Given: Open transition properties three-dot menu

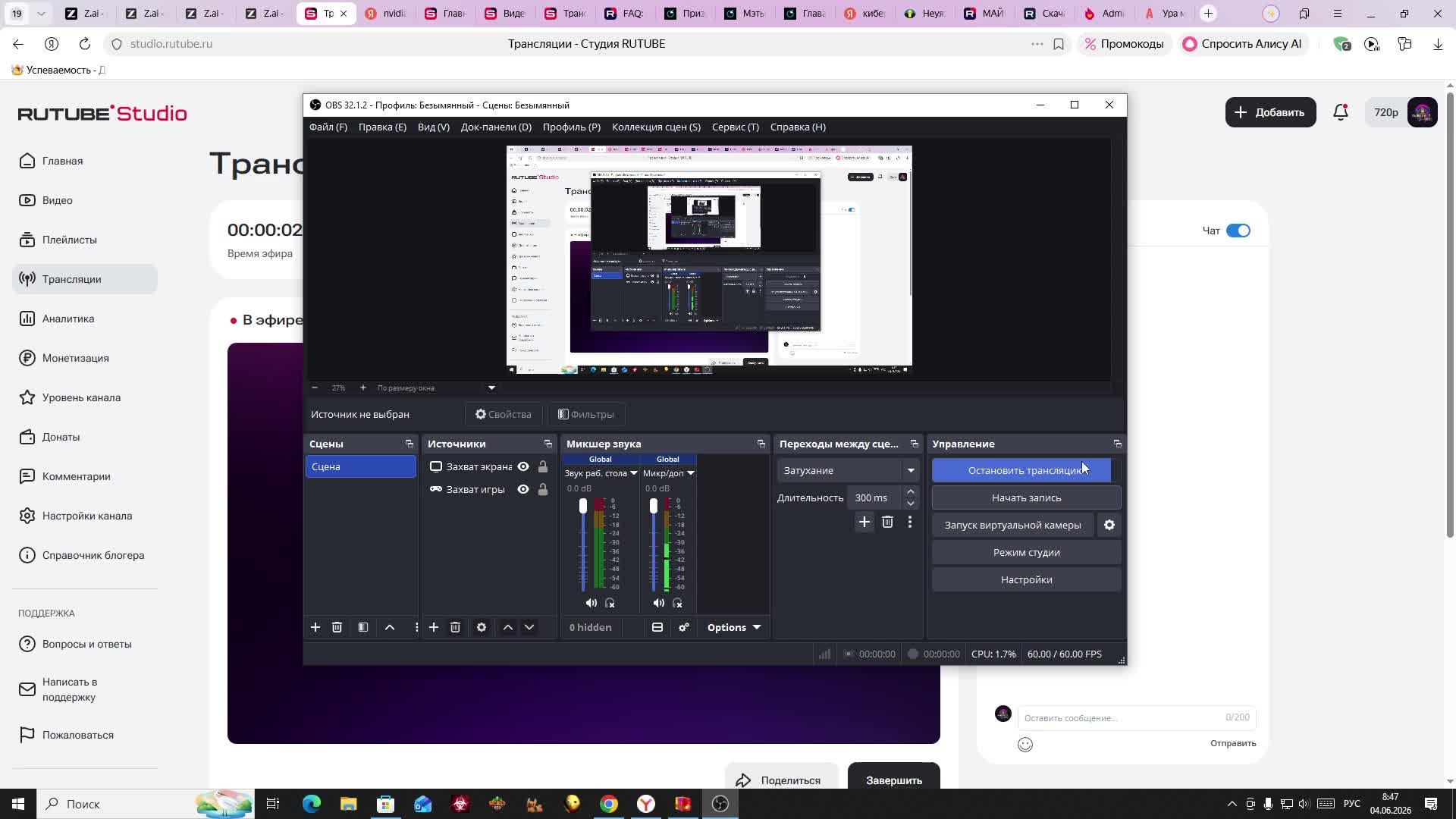Looking at the screenshot, I should [910, 522].
